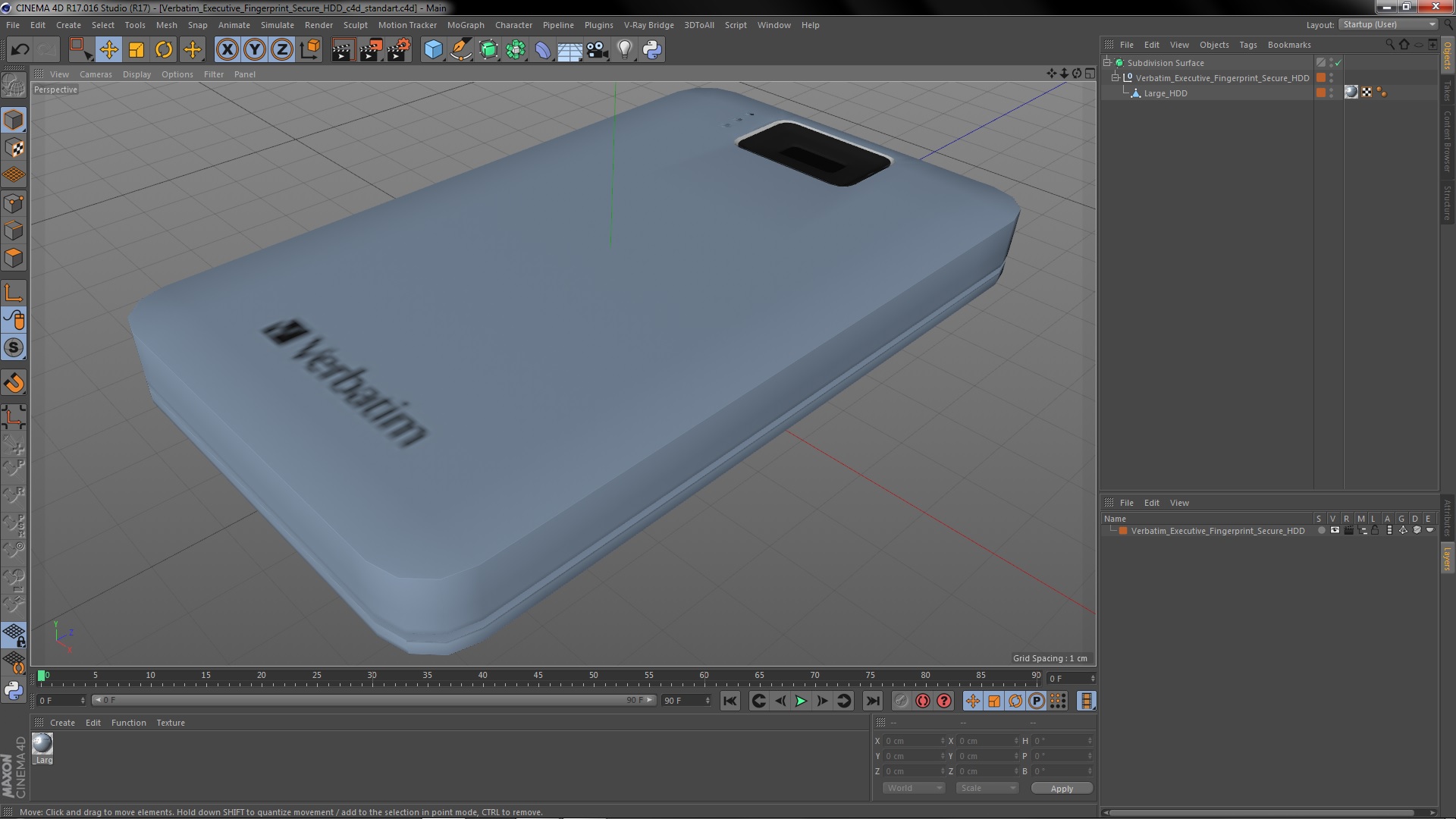The image size is (1456, 819).
Task: Collapse the Subdivision Surface tree item
Action: click(x=1107, y=62)
